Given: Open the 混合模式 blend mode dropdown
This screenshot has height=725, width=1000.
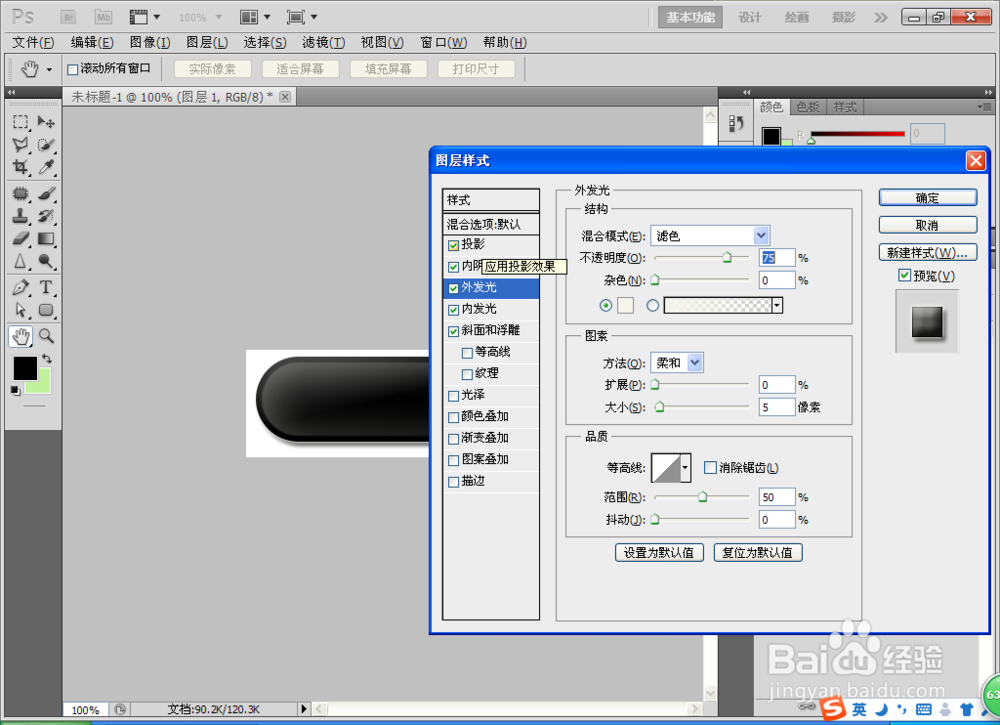Looking at the screenshot, I should 761,235.
